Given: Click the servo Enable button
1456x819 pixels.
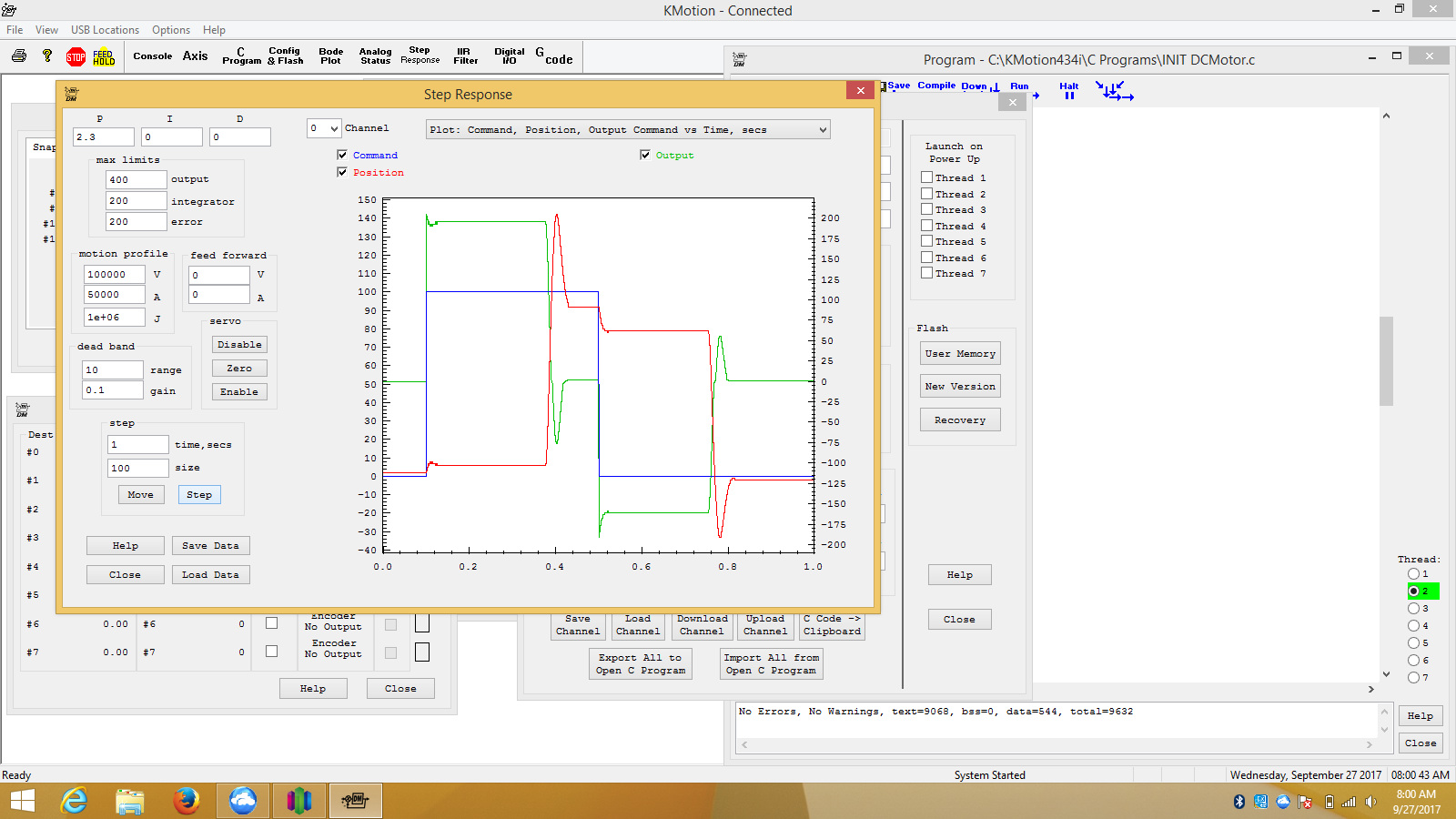Looking at the screenshot, I should 239,391.
